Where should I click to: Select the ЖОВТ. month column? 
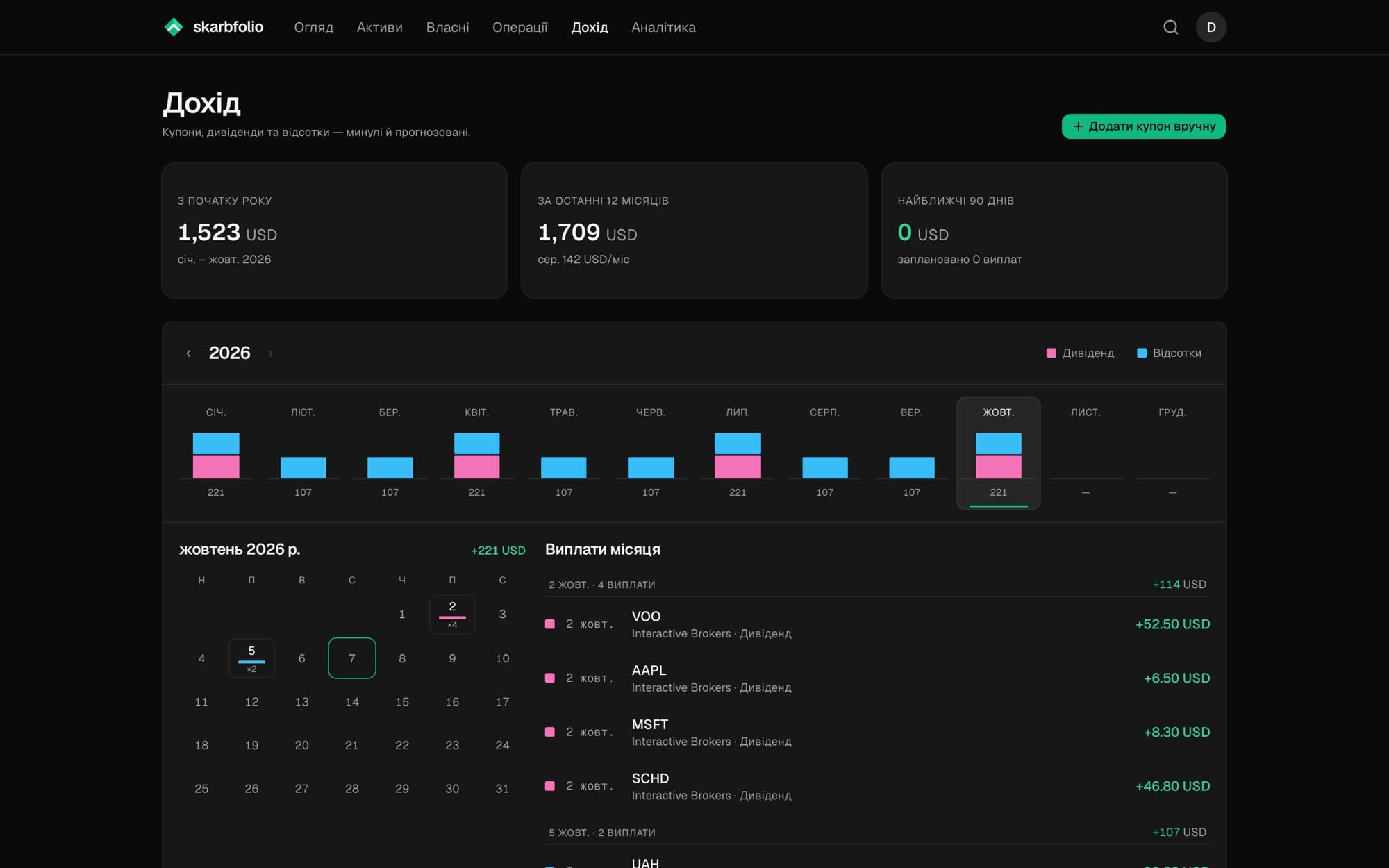[x=998, y=453]
